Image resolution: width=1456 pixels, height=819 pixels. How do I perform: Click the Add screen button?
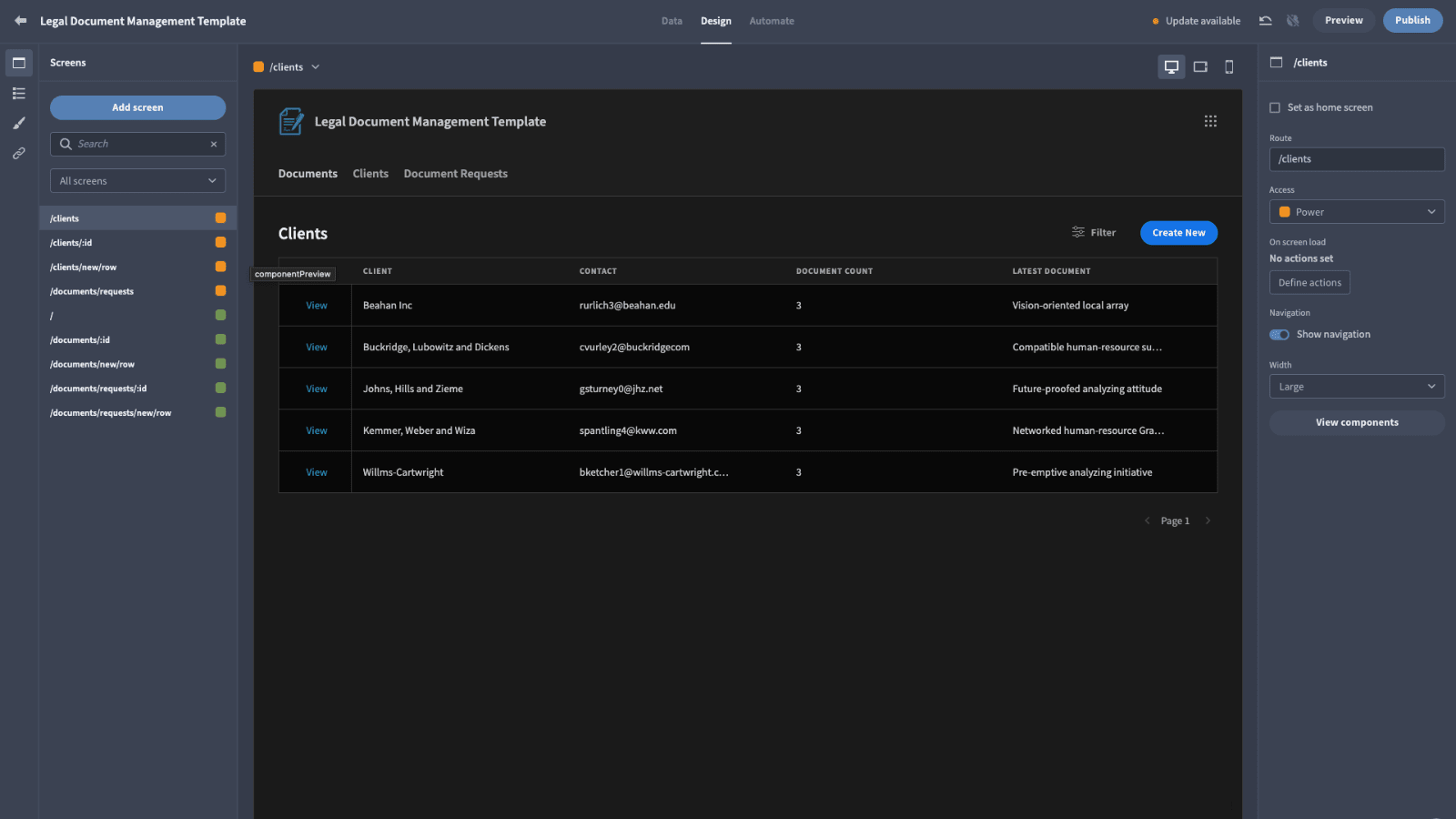(x=137, y=107)
